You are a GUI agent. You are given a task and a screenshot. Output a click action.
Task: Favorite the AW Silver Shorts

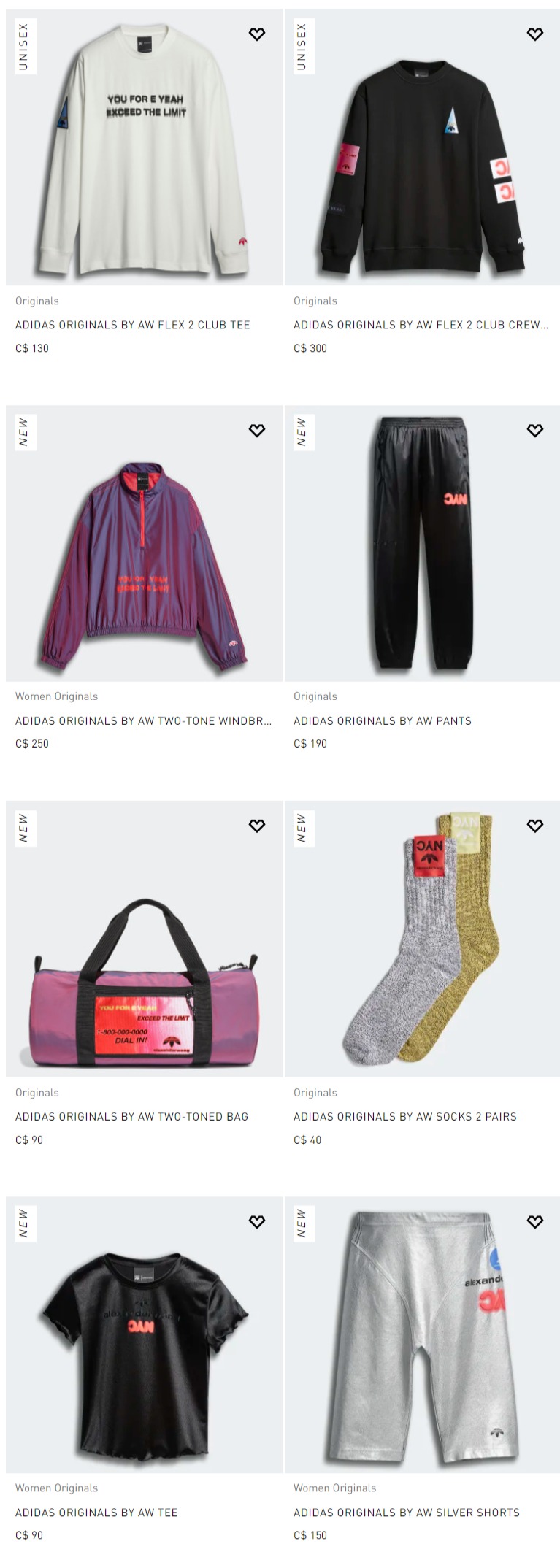(535, 1222)
